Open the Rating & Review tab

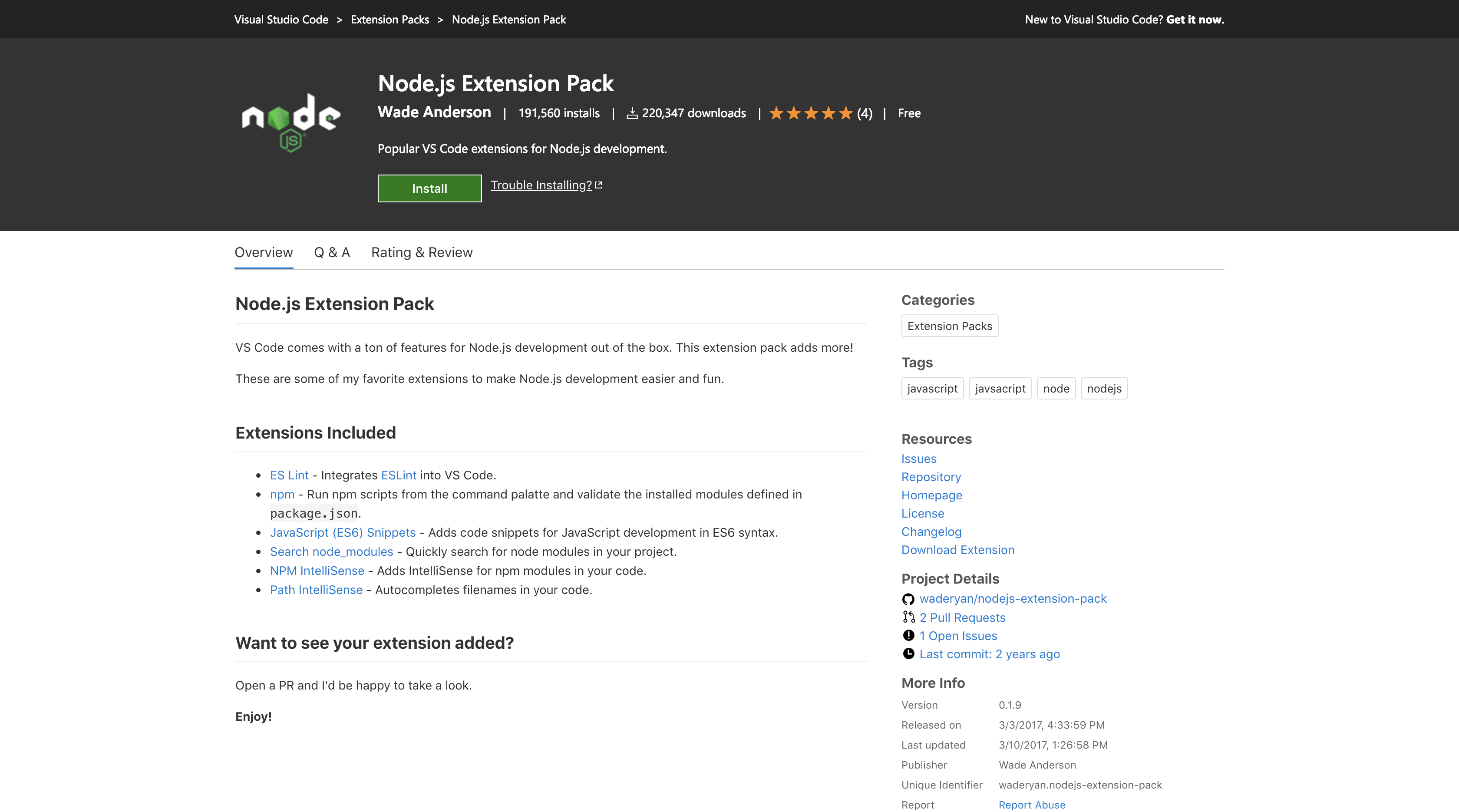(x=422, y=253)
